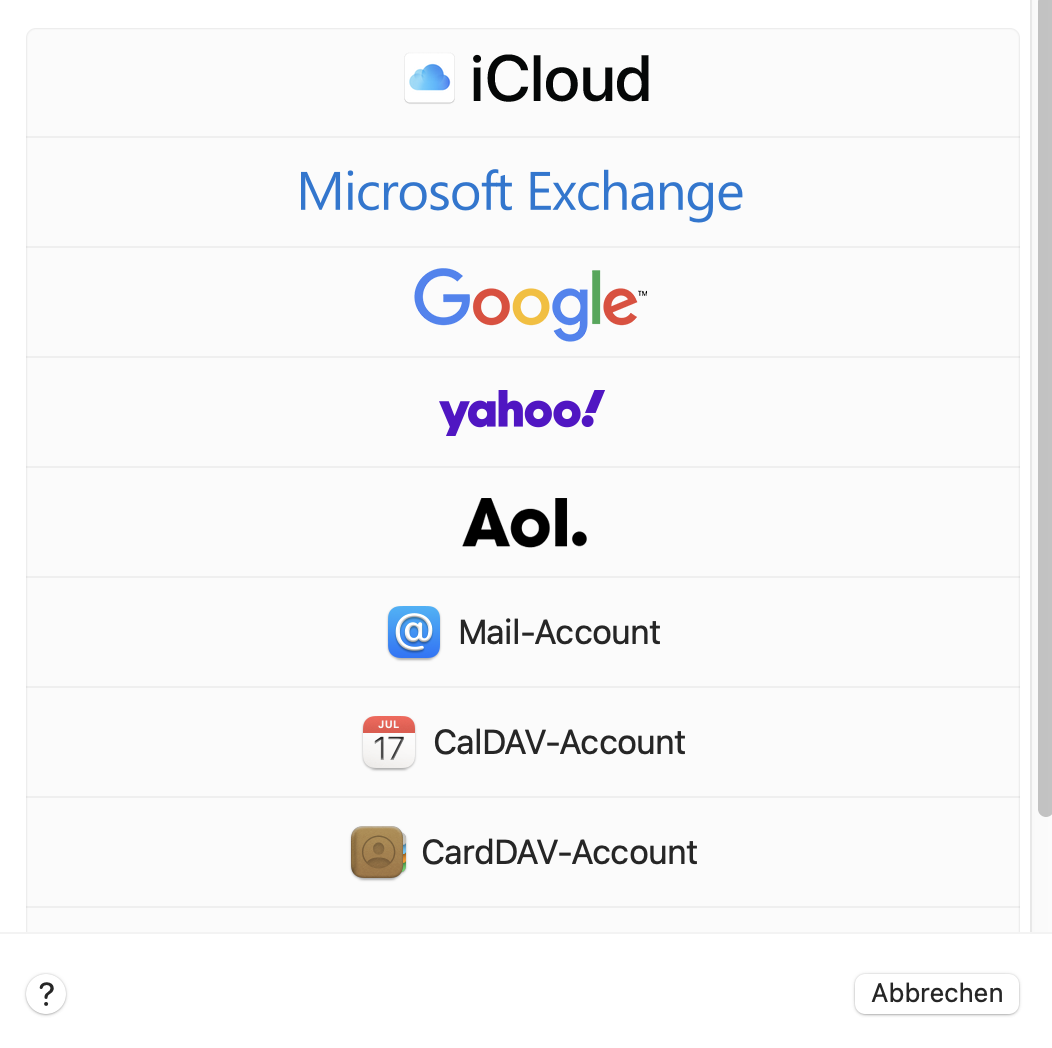Click the calendar icon showing 17
The width and height of the screenshot is (1052, 1048).
388,742
